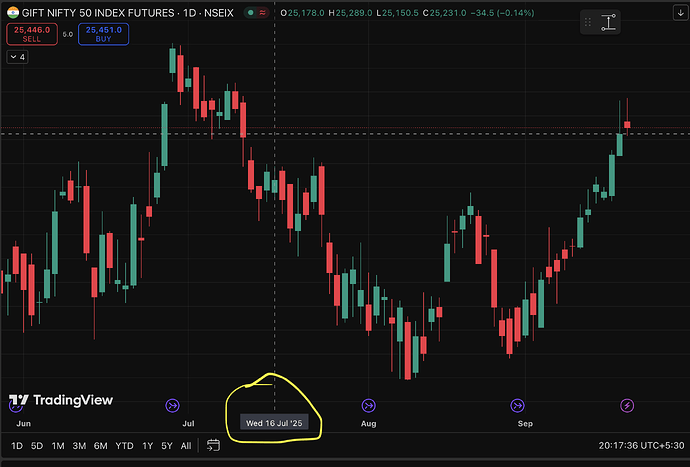Open timezone menu at 20:17:36 UTC+5:30

(641, 446)
